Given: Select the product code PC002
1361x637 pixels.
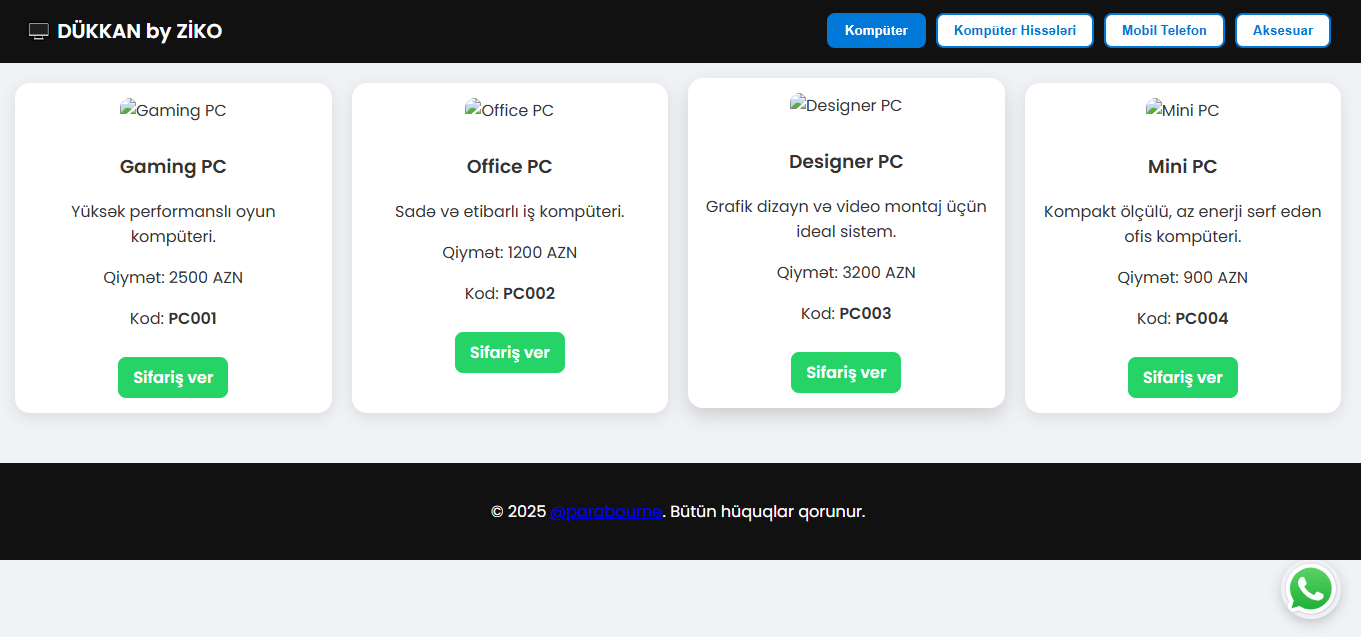Looking at the screenshot, I should (x=529, y=294).
